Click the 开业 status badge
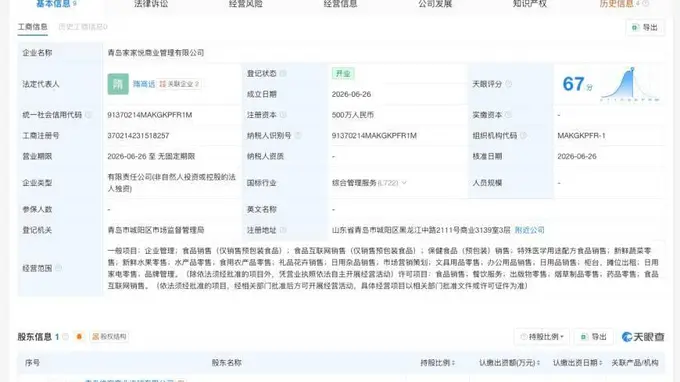Screen dimensions: 680x382 [x=343, y=74]
